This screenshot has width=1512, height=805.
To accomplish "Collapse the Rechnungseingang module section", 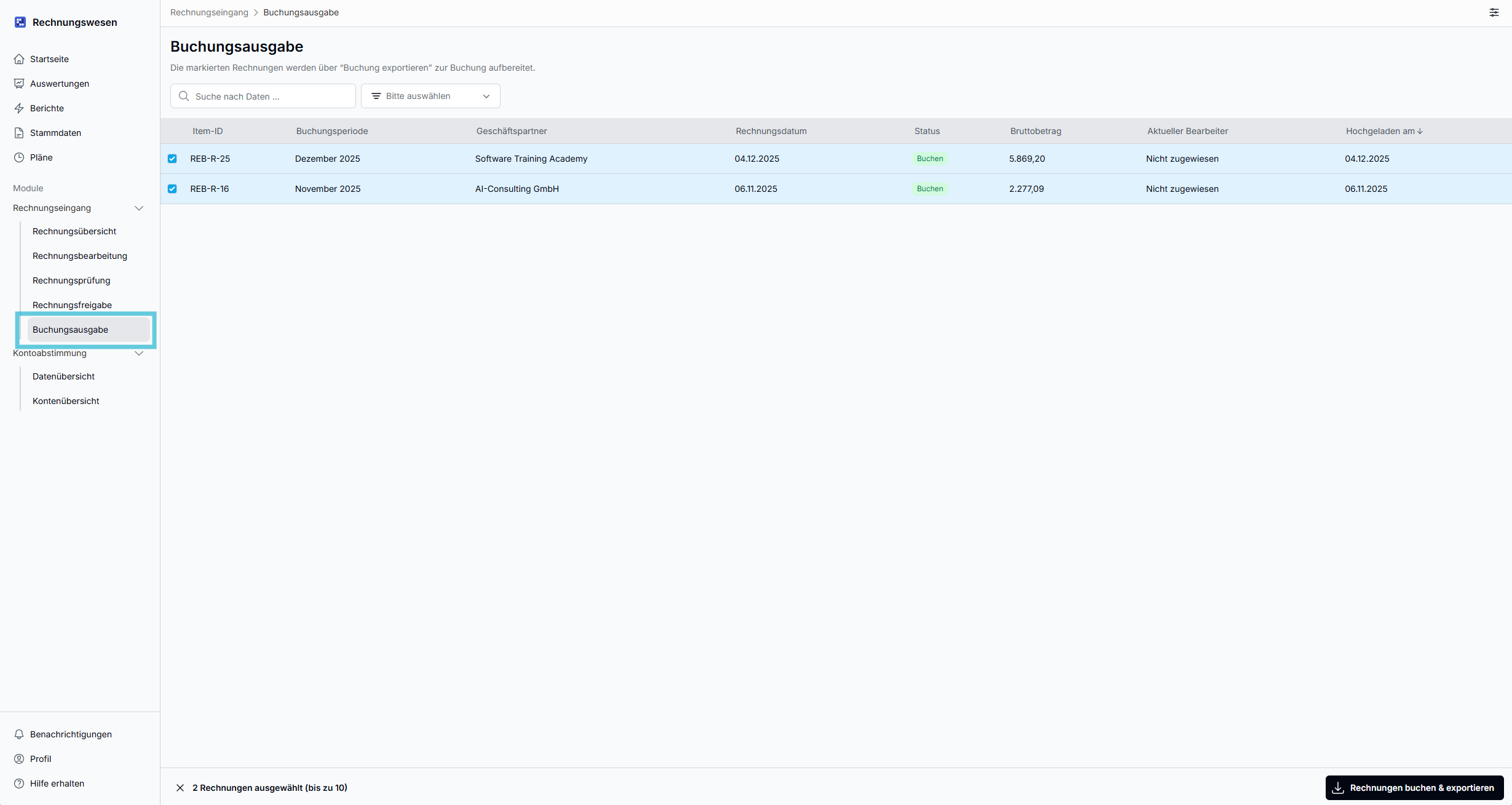I will click(x=139, y=208).
